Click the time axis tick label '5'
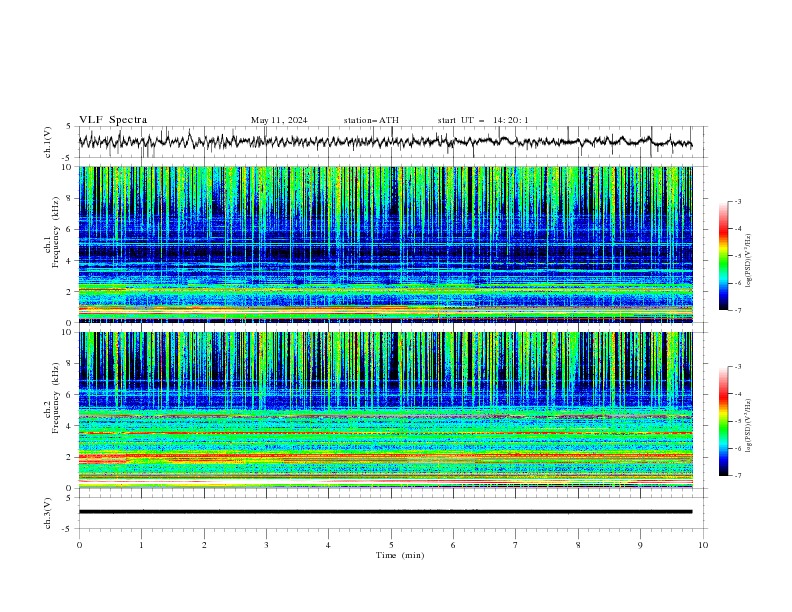 click(x=391, y=545)
